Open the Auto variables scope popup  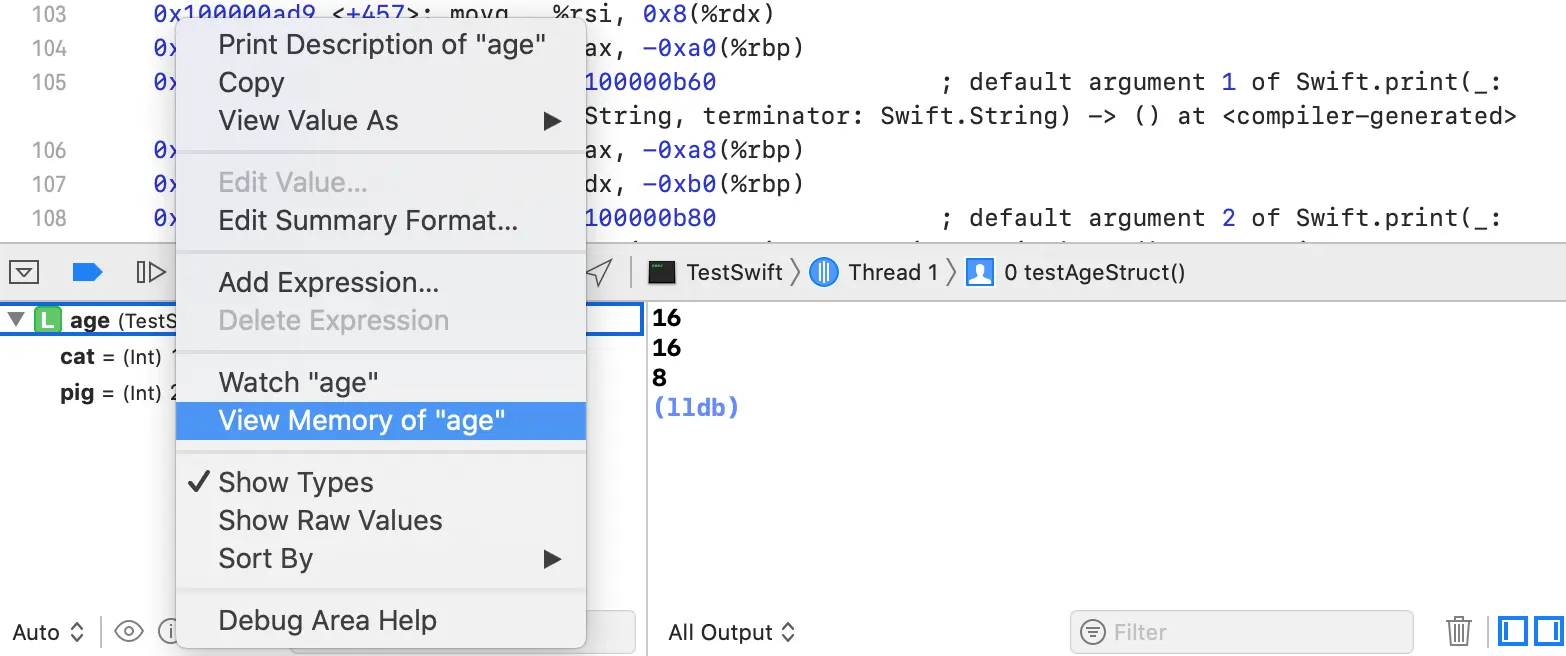(49, 632)
